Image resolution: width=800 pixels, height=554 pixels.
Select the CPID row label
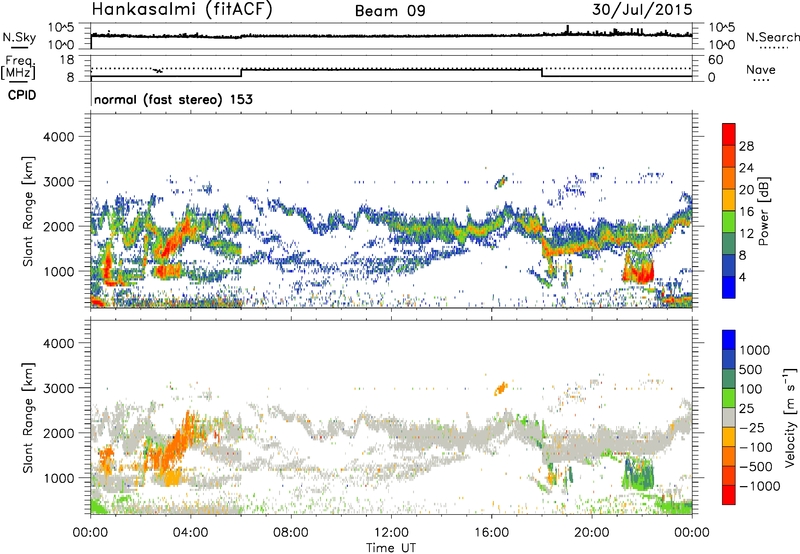click(22, 95)
